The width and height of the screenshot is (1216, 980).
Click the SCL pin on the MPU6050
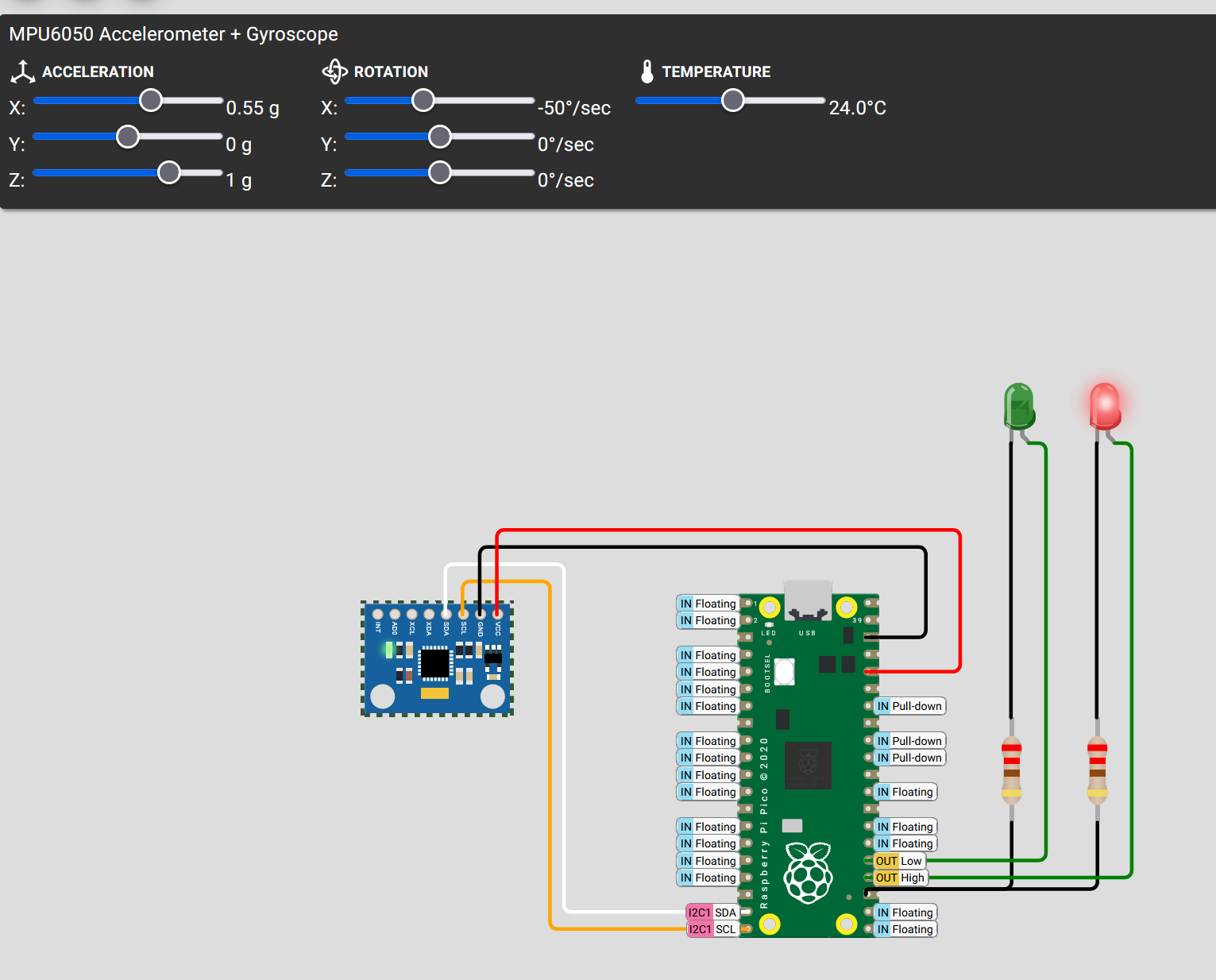pyautogui.click(x=463, y=613)
